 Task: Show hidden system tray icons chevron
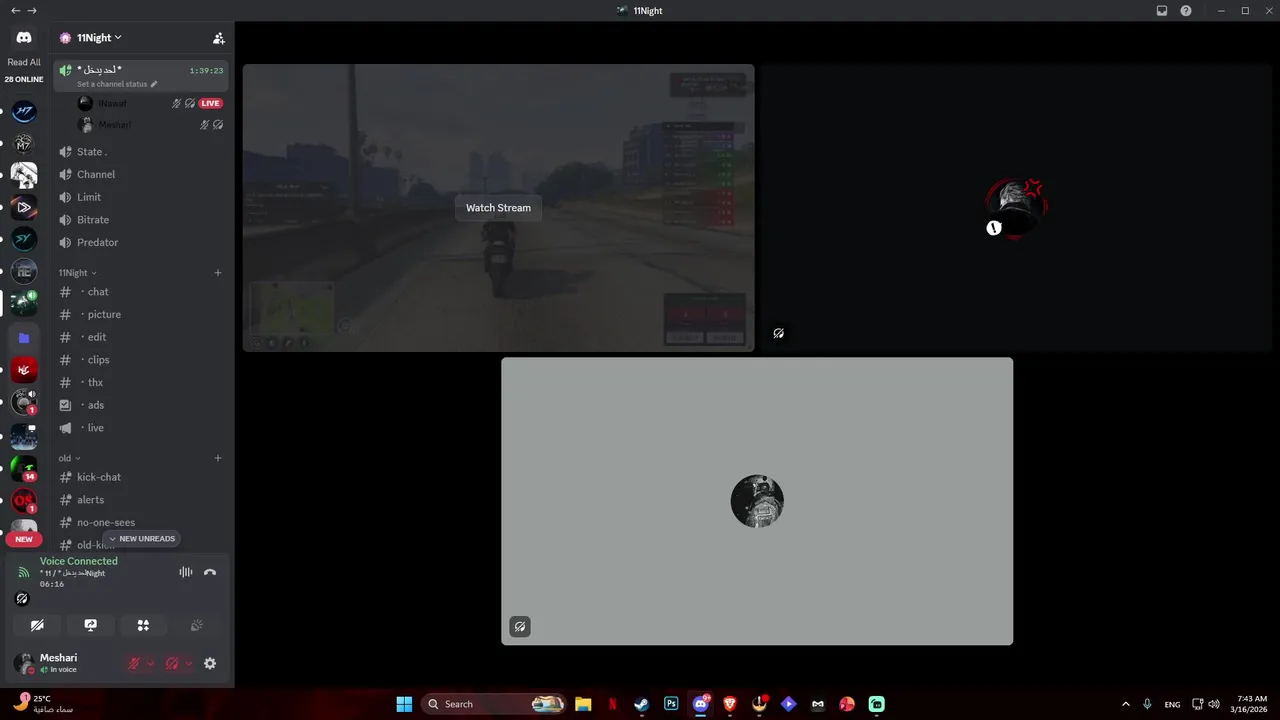pos(1126,704)
